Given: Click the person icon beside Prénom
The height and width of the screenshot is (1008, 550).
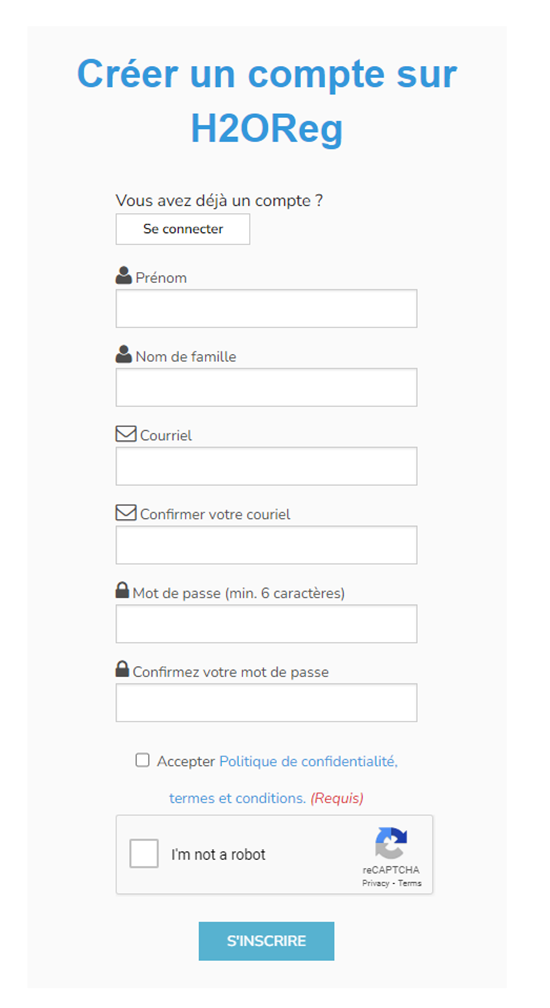Looking at the screenshot, I should point(123,276).
